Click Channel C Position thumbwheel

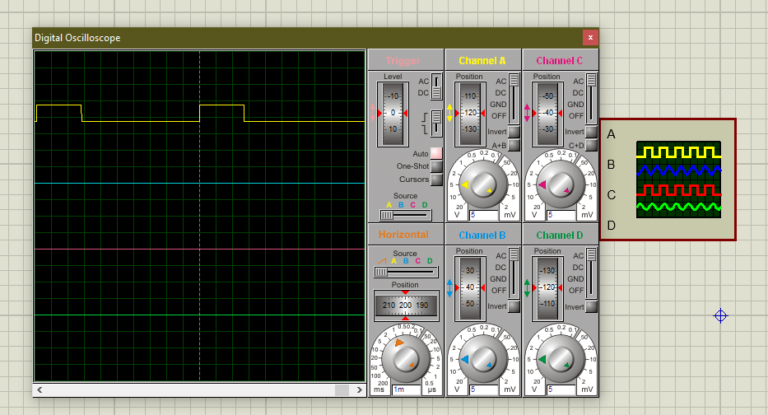coord(548,114)
